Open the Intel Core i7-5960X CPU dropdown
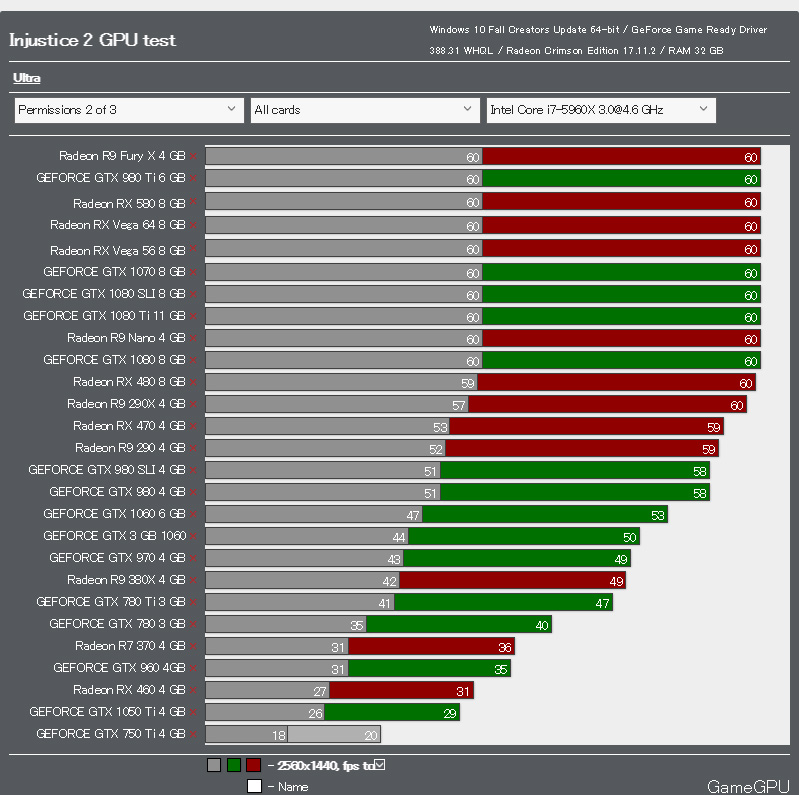The image size is (799, 795). pos(601,110)
